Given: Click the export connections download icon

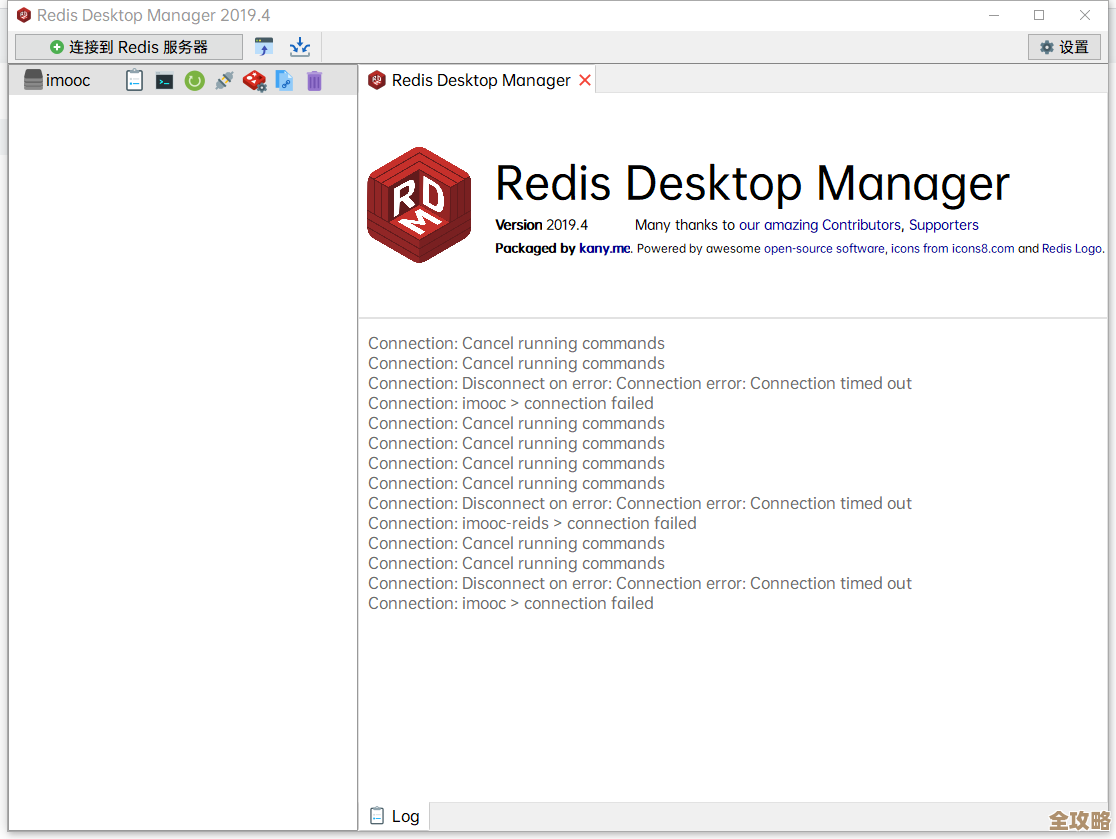Looking at the screenshot, I should [300, 47].
